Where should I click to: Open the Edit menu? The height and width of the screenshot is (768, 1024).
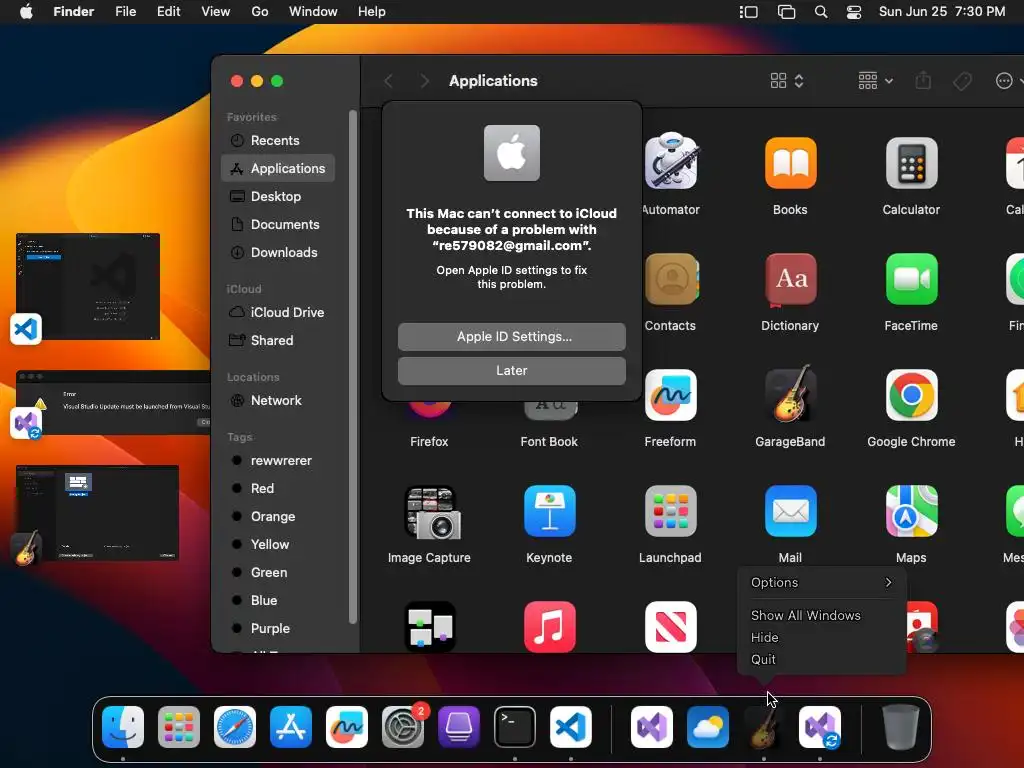168,12
